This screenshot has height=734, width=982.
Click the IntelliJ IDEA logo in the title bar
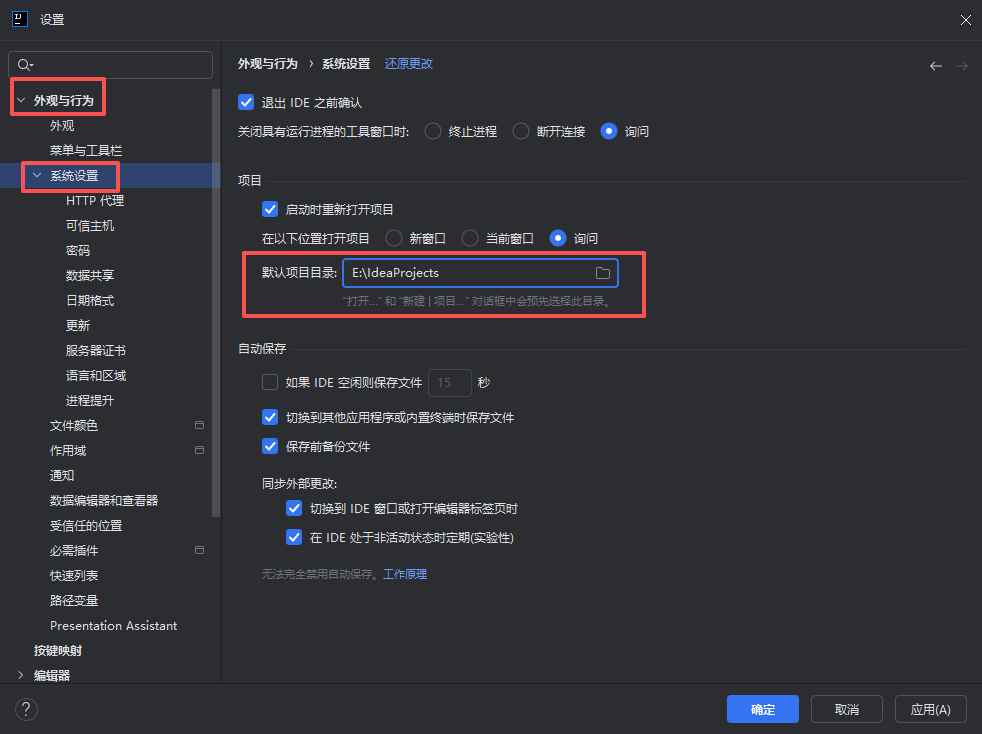[x=20, y=19]
